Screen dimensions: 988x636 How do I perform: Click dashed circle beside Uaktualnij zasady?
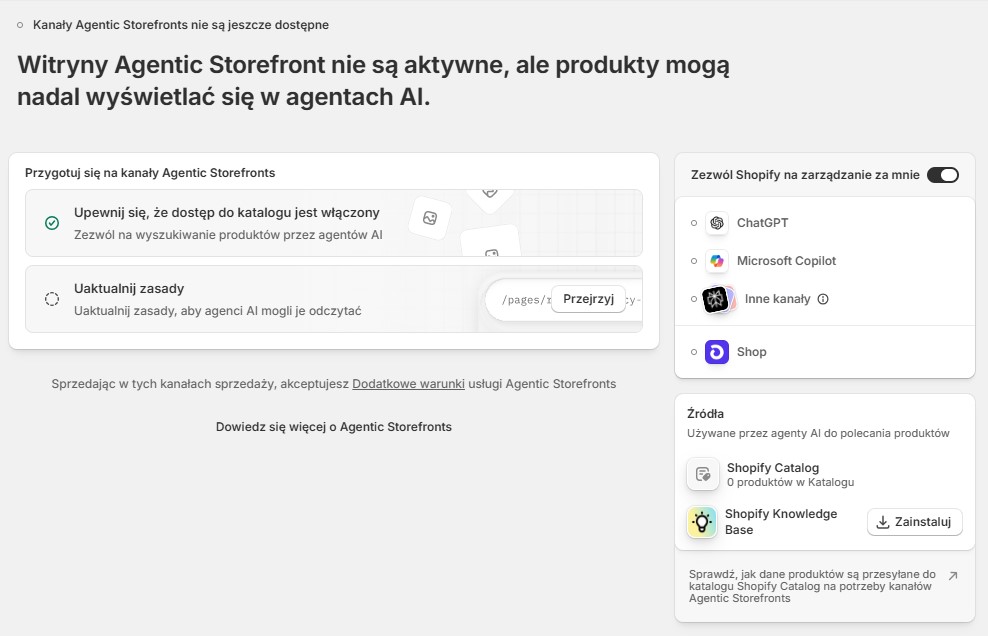[52, 299]
